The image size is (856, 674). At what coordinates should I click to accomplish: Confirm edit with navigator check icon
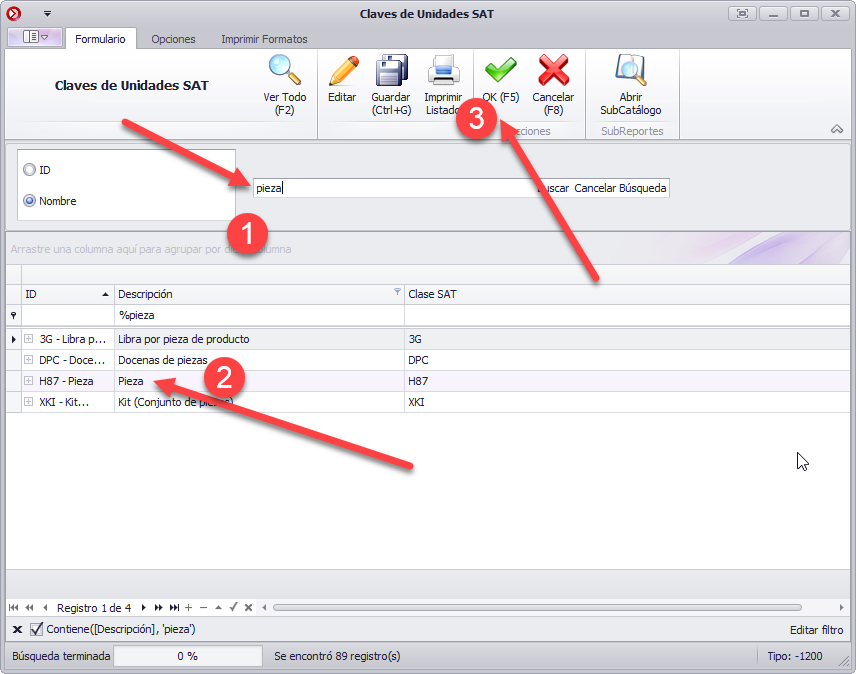234,607
